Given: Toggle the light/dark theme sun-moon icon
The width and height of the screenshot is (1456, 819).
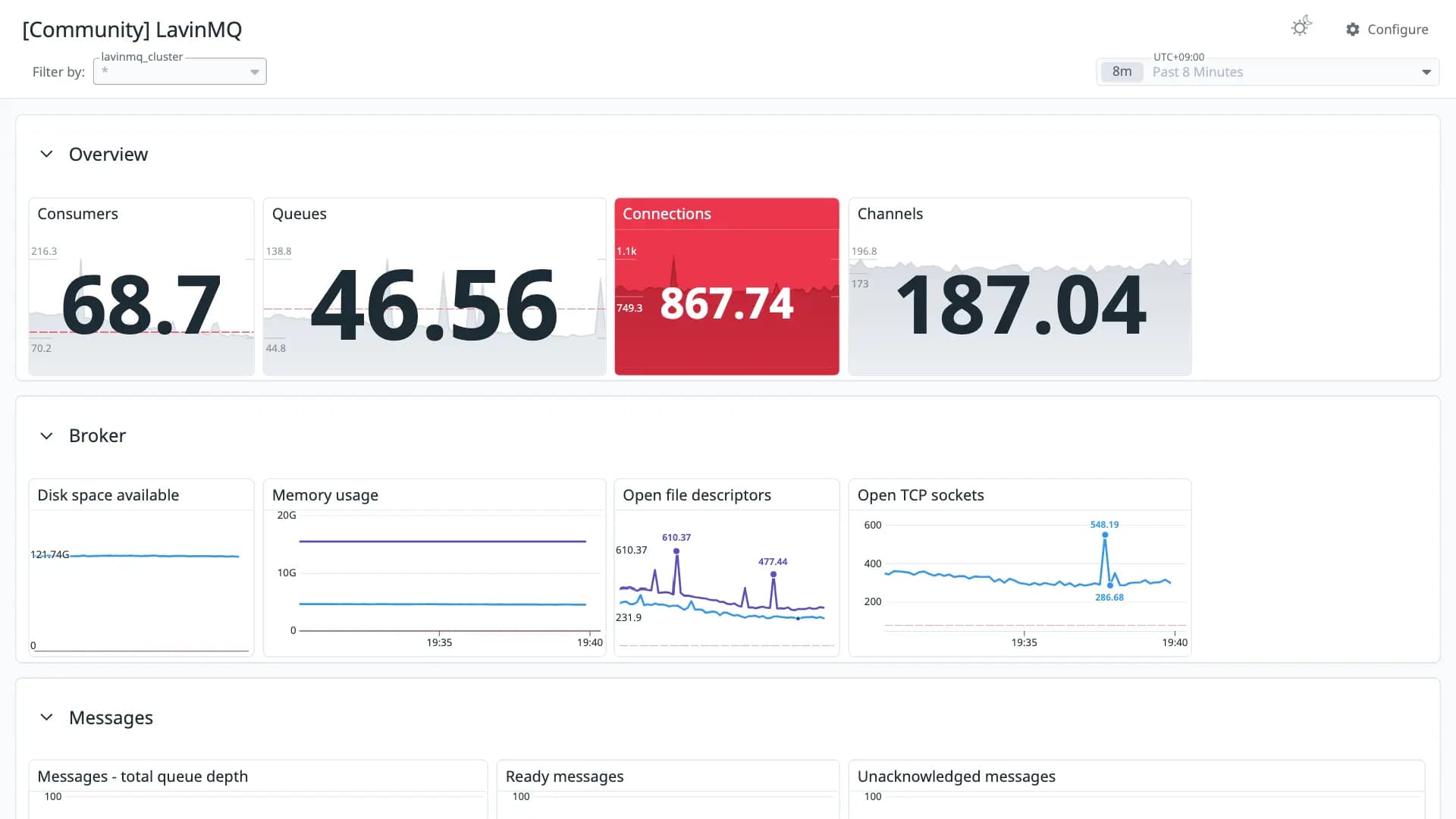Looking at the screenshot, I should [x=1301, y=27].
